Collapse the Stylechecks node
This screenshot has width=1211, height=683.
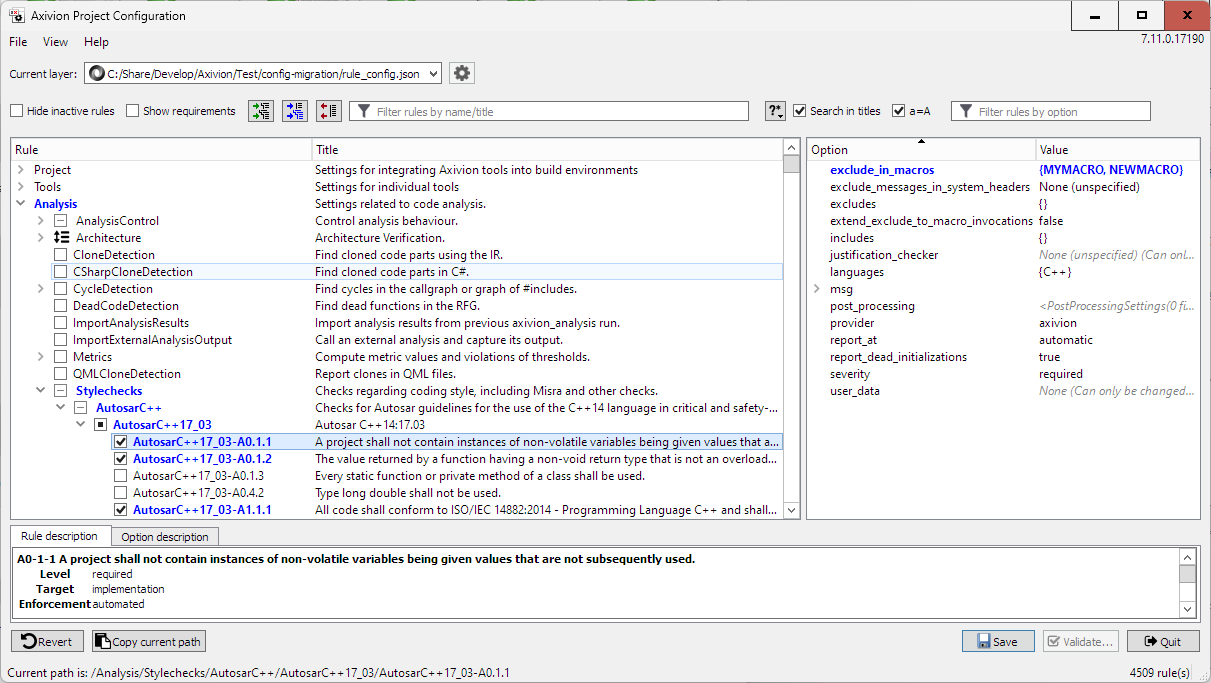[x=41, y=391]
